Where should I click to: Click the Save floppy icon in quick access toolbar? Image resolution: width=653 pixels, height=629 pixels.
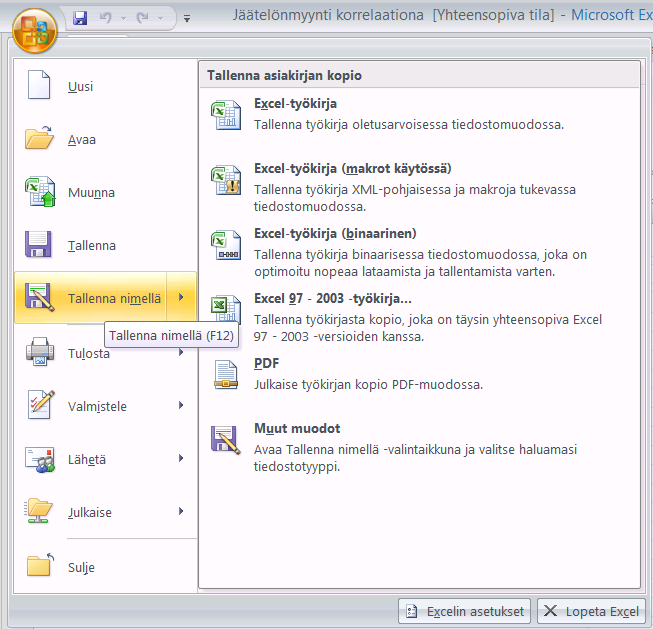click(x=80, y=18)
